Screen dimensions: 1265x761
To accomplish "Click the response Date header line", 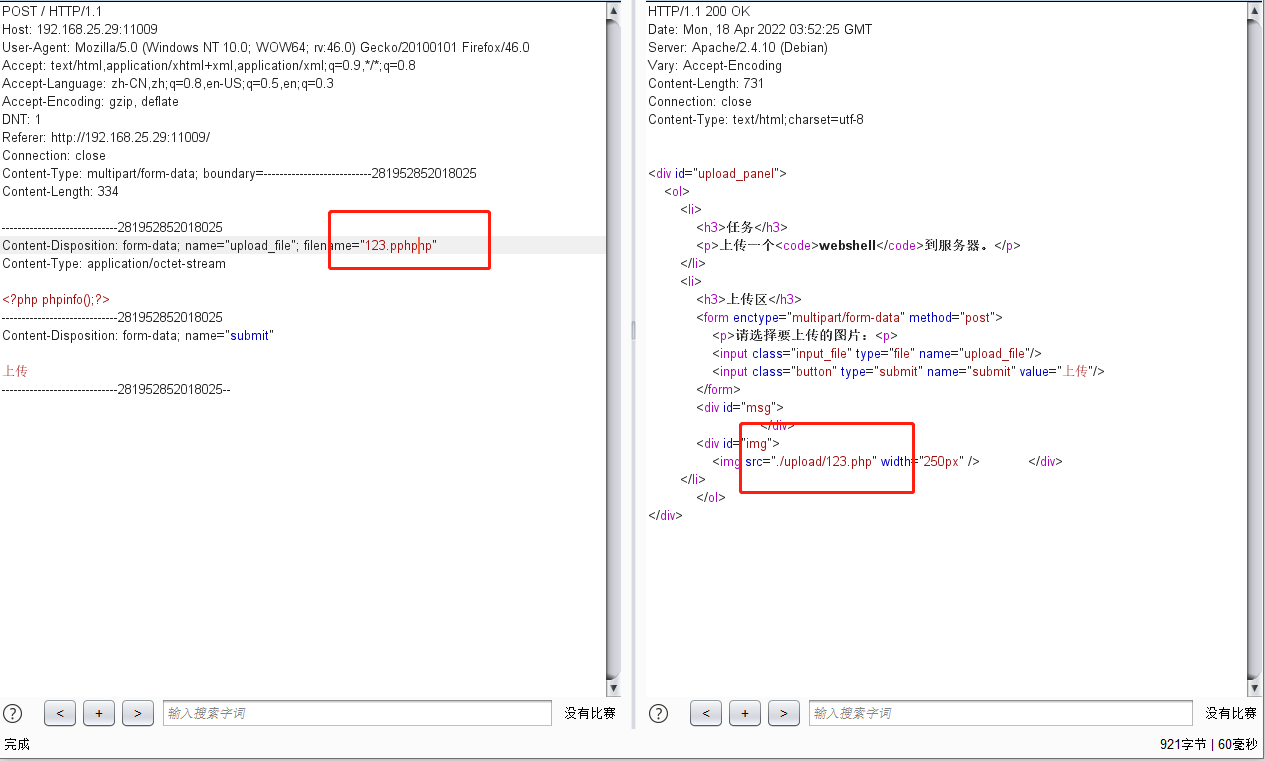I will [x=760, y=29].
